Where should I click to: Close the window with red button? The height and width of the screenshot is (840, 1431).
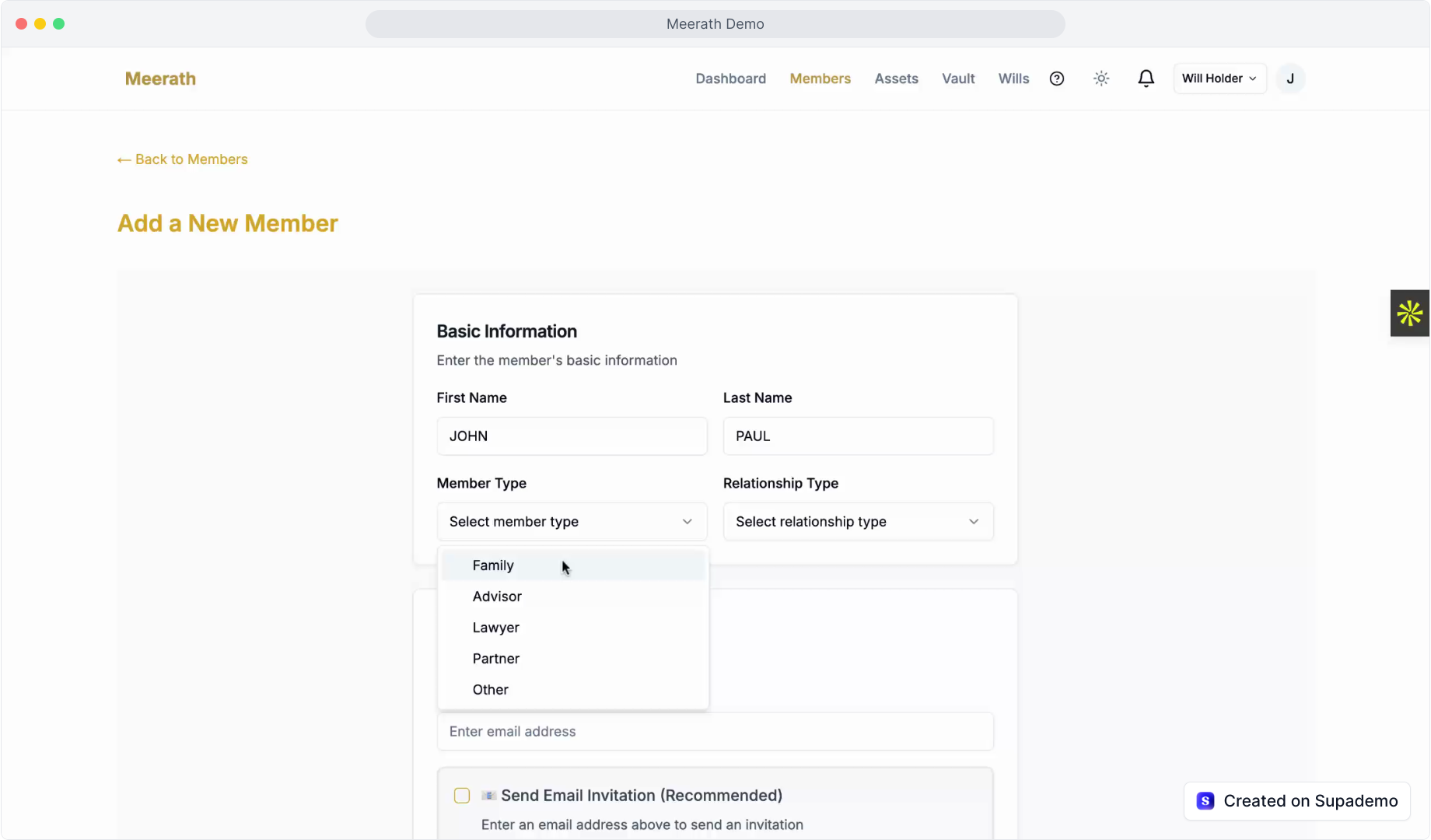21,24
